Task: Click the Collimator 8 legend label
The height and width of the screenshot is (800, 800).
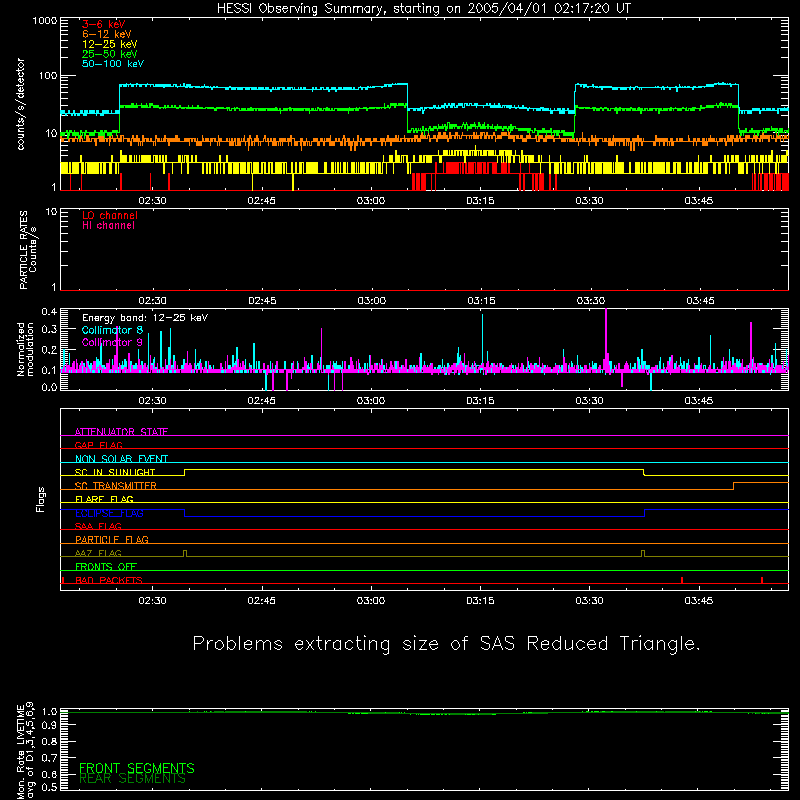Action: [x=112, y=330]
